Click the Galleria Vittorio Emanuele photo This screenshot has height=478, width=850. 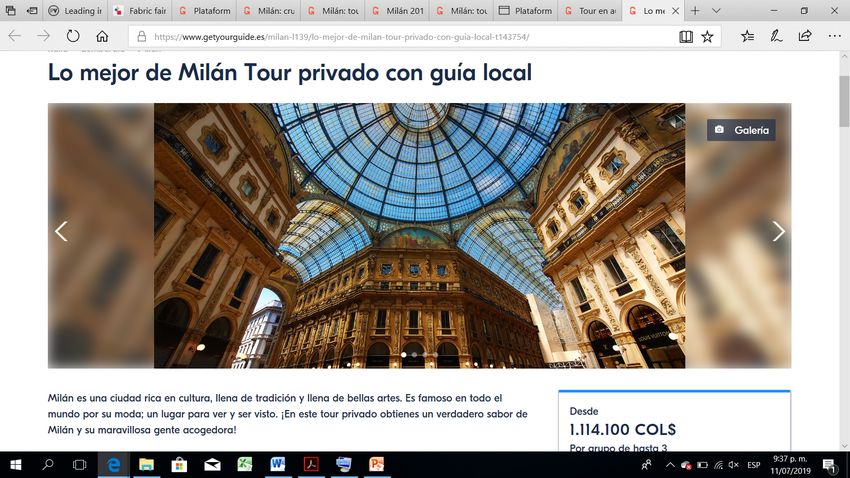[419, 235]
